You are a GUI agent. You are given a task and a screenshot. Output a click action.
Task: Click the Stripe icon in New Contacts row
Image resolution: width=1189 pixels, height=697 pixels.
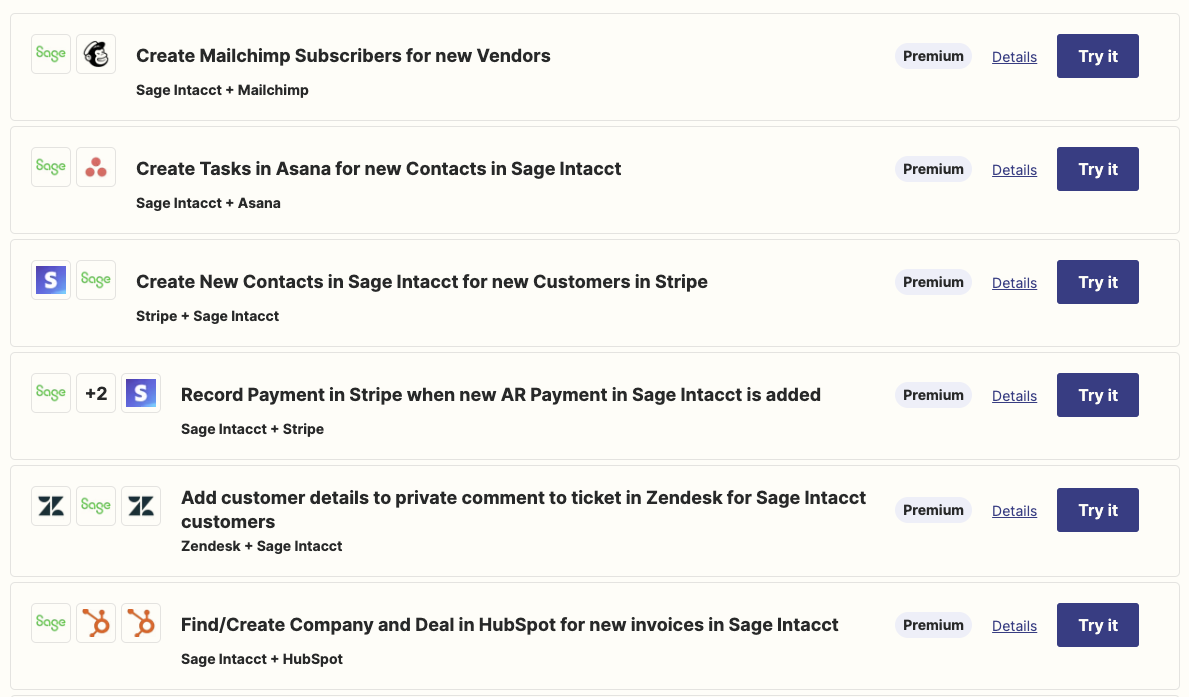[x=51, y=280]
